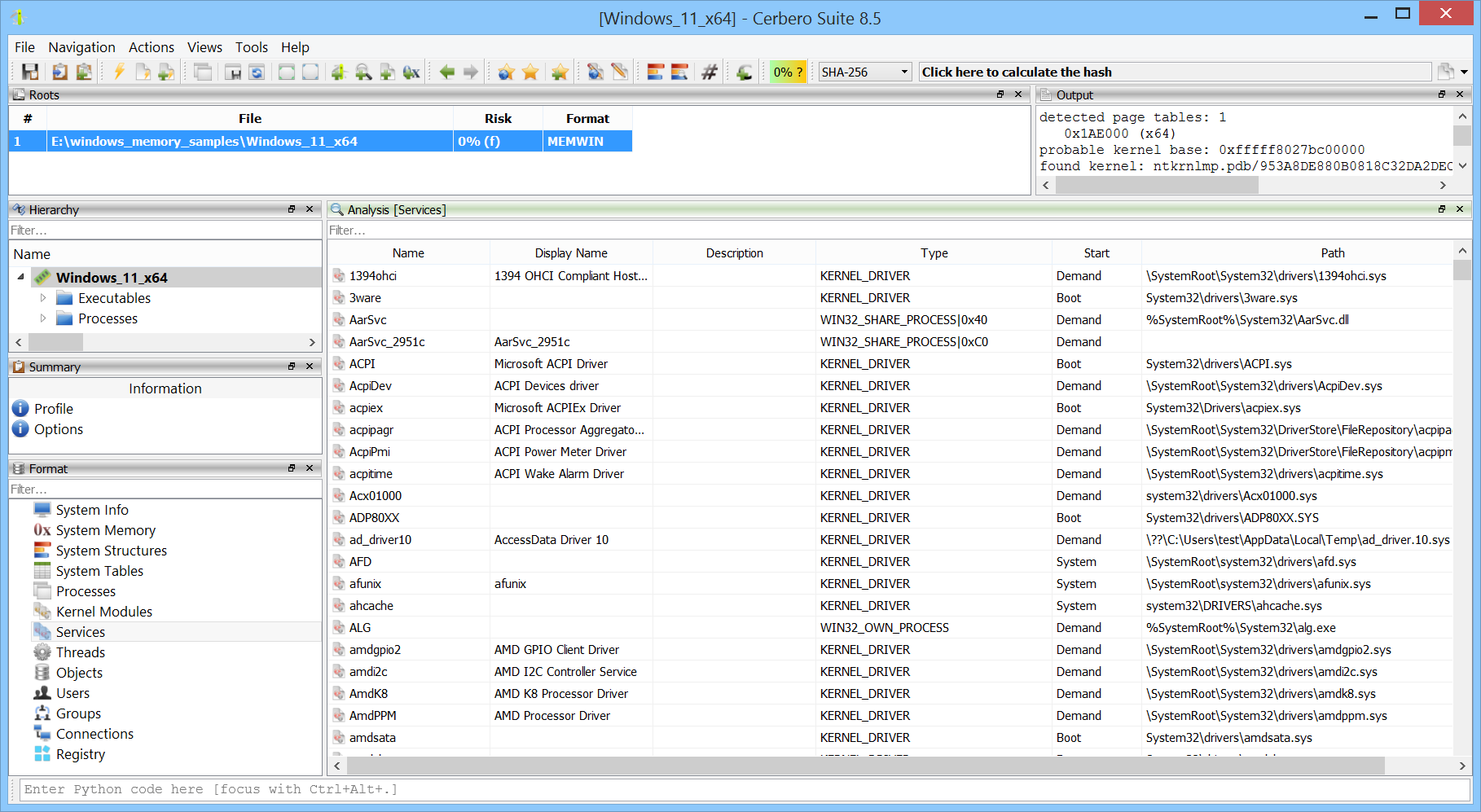Select System Structures in Format list
Viewport: 1481px width, 812px height.
point(111,551)
